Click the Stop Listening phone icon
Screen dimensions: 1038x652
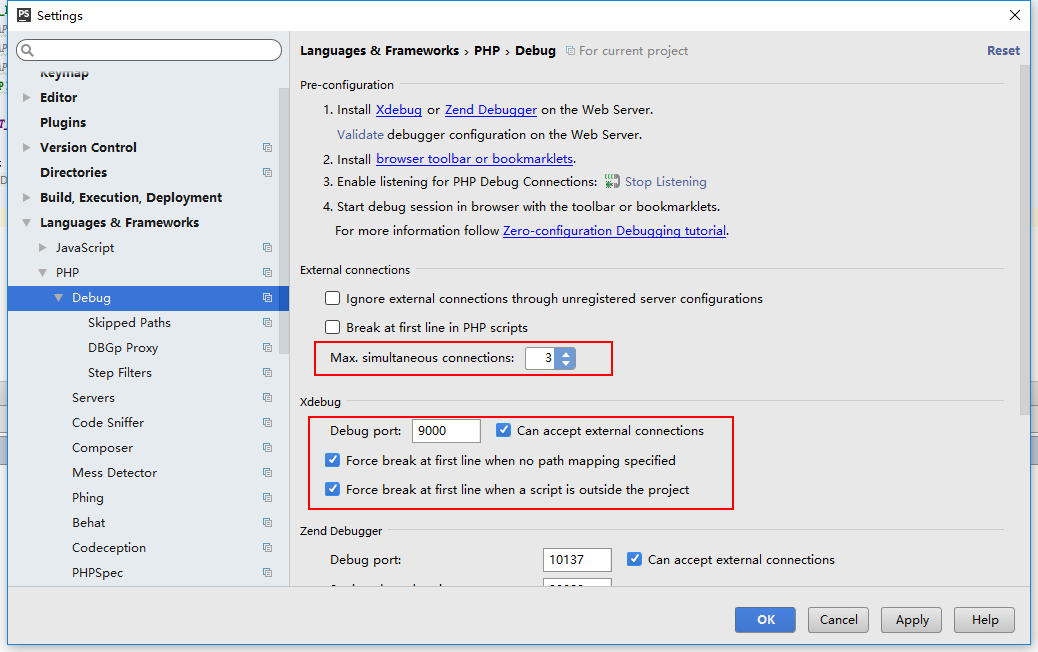click(612, 181)
